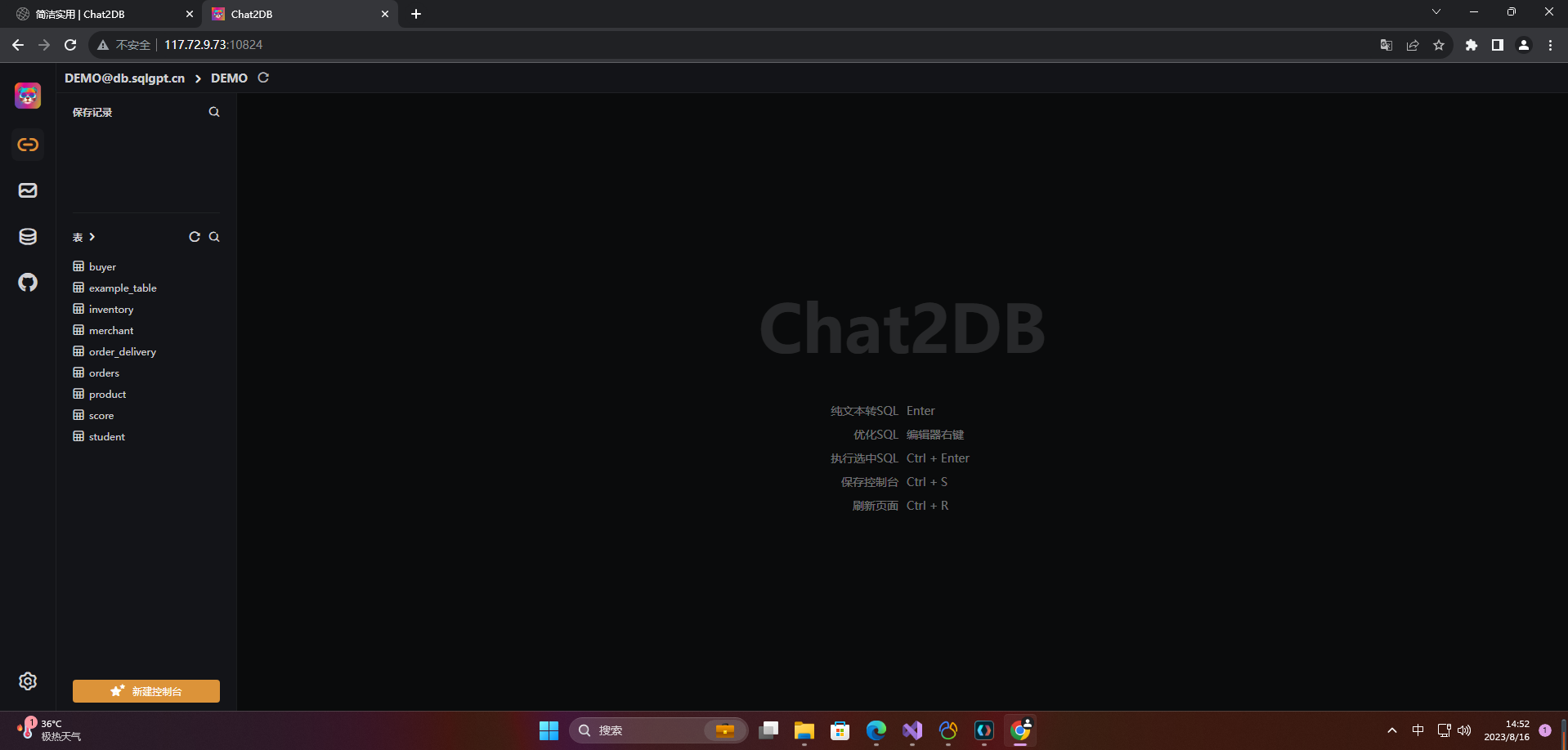The height and width of the screenshot is (750, 1568).
Task: Open the Windows Start menu
Action: click(x=549, y=730)
